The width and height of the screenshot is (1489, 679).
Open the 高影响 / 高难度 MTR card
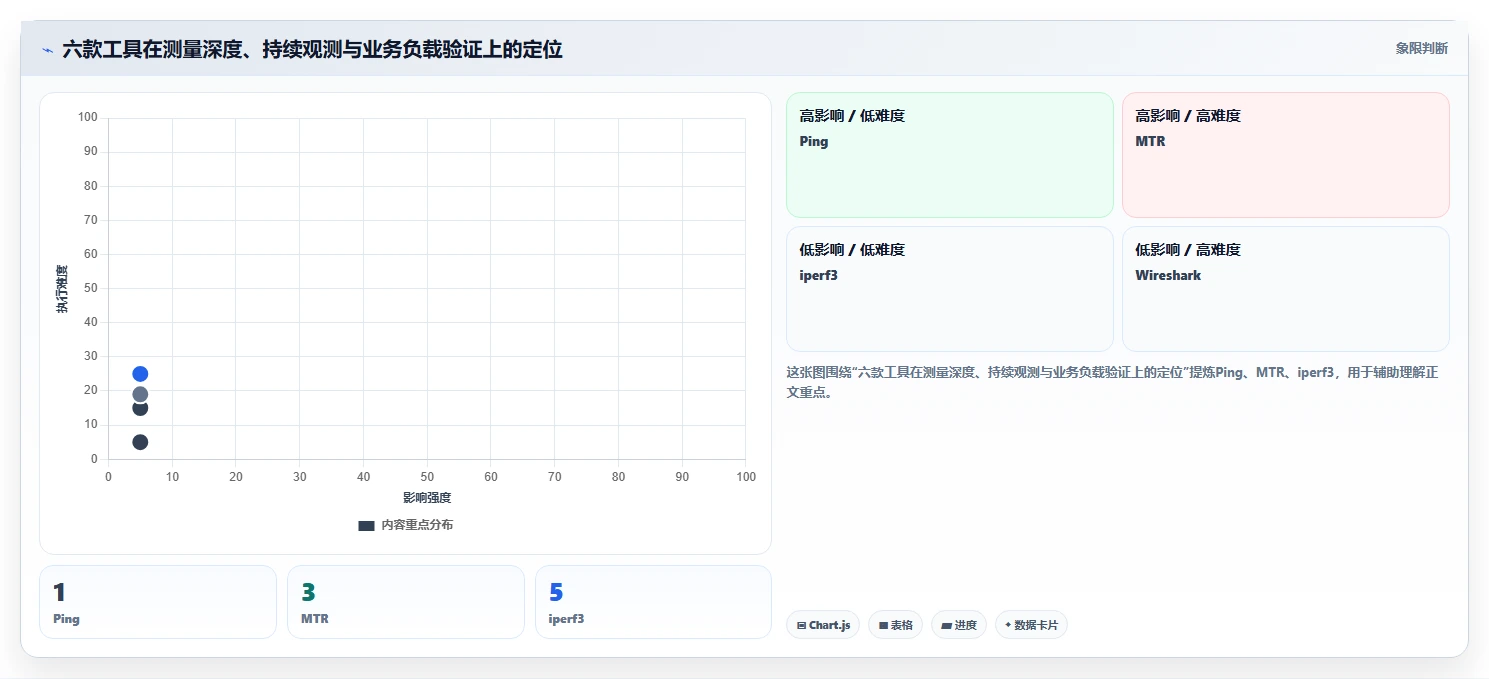1285,155
